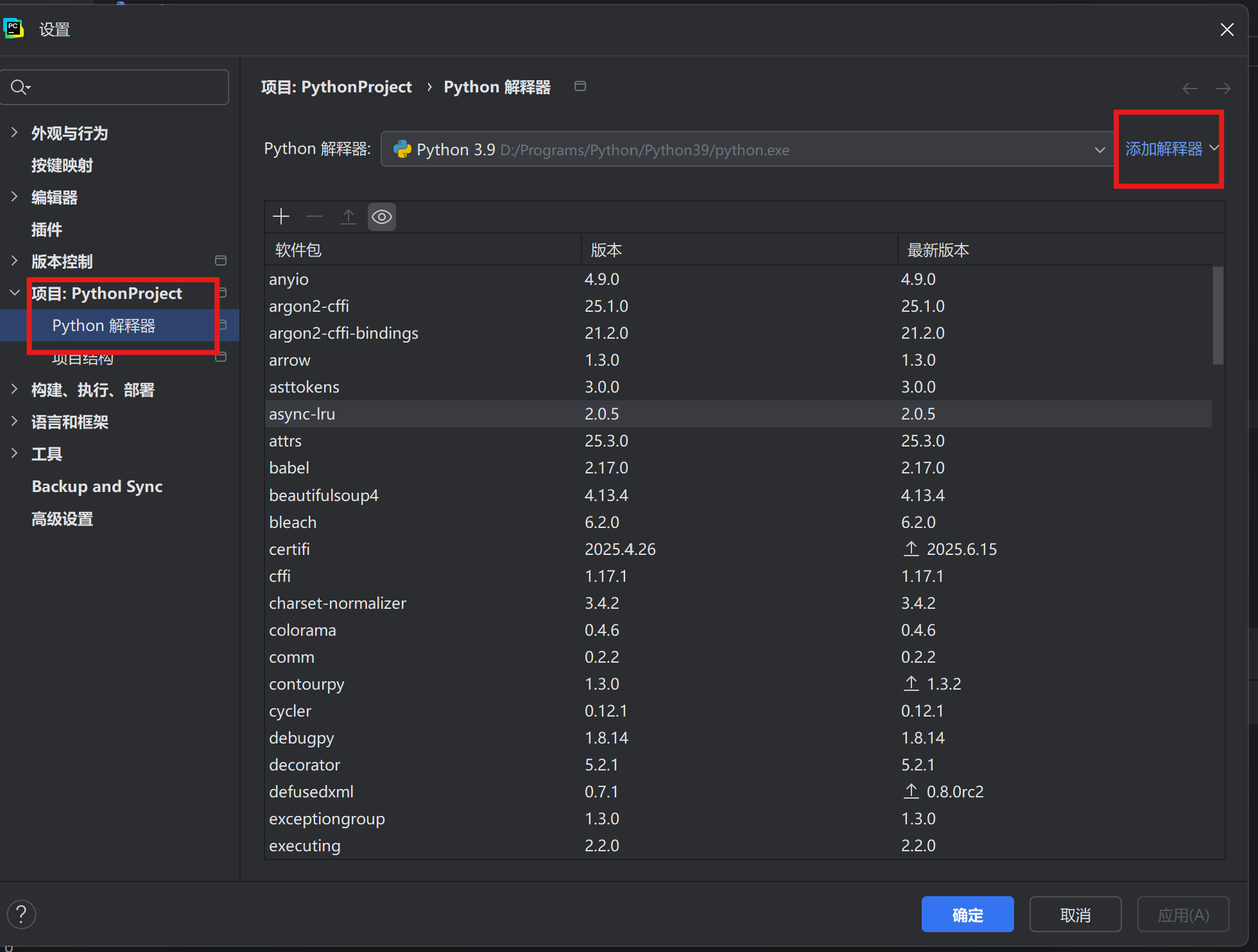This screenshot has height=952, width=1258.
Task: Click the project marker icon beside breadcrumb
Action: click(x=580, y=87)
